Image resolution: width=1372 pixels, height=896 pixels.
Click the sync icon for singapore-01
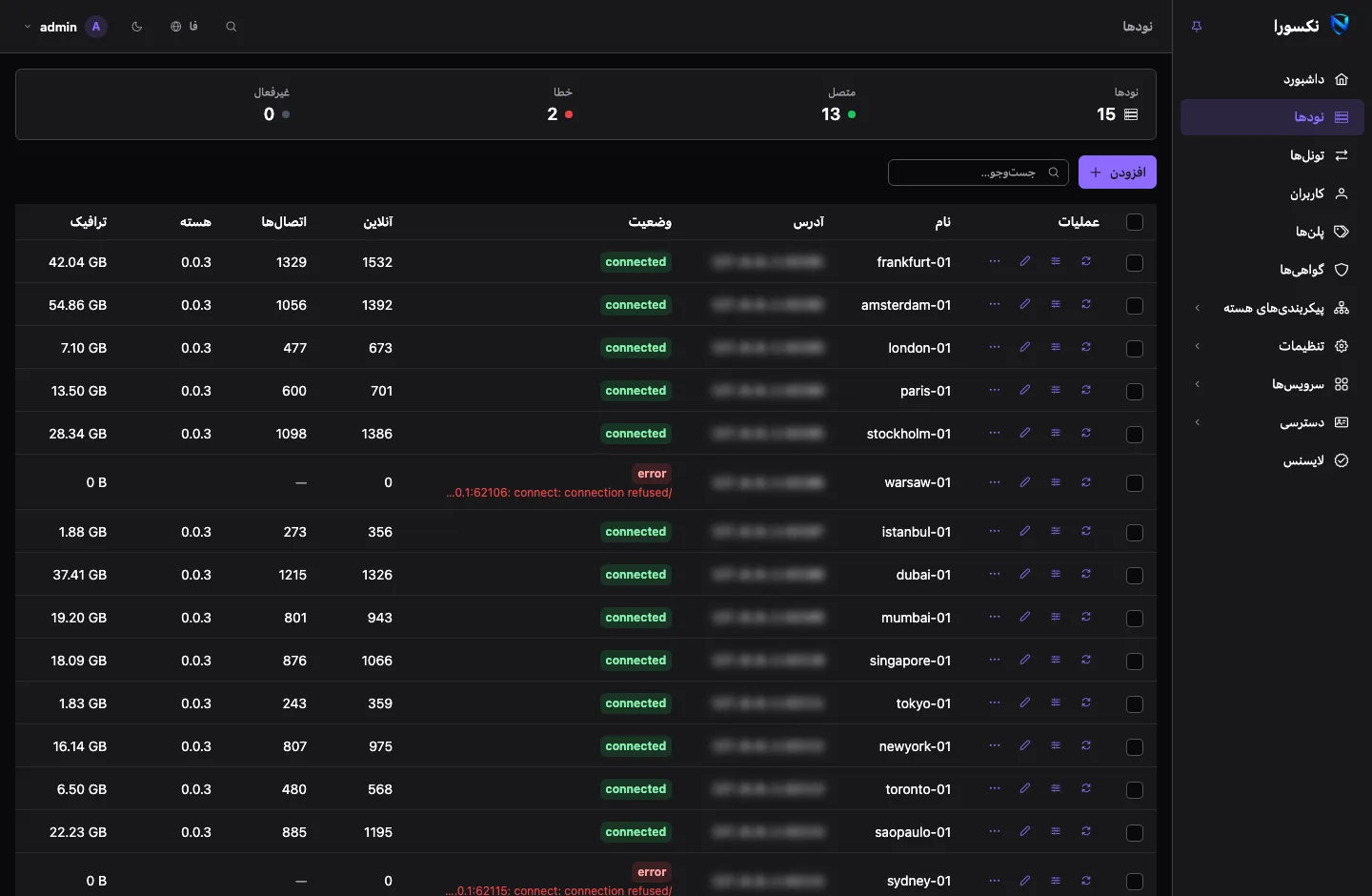coord(1086,660)
